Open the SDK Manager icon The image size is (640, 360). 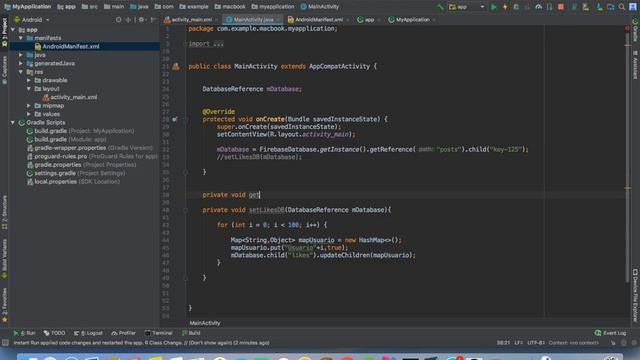click(599, 7)
